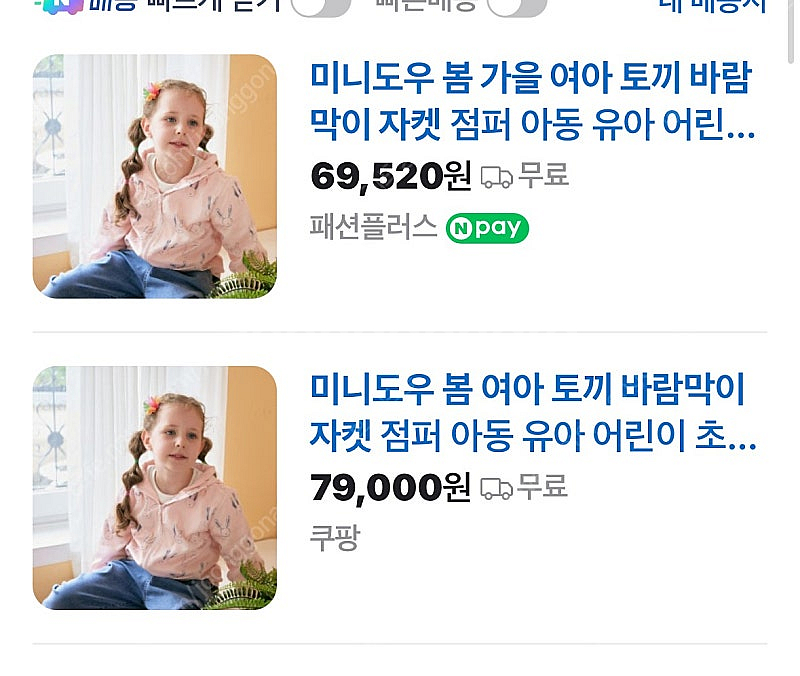Click the truck icon beside 79,000원

(x=496, y=488)
